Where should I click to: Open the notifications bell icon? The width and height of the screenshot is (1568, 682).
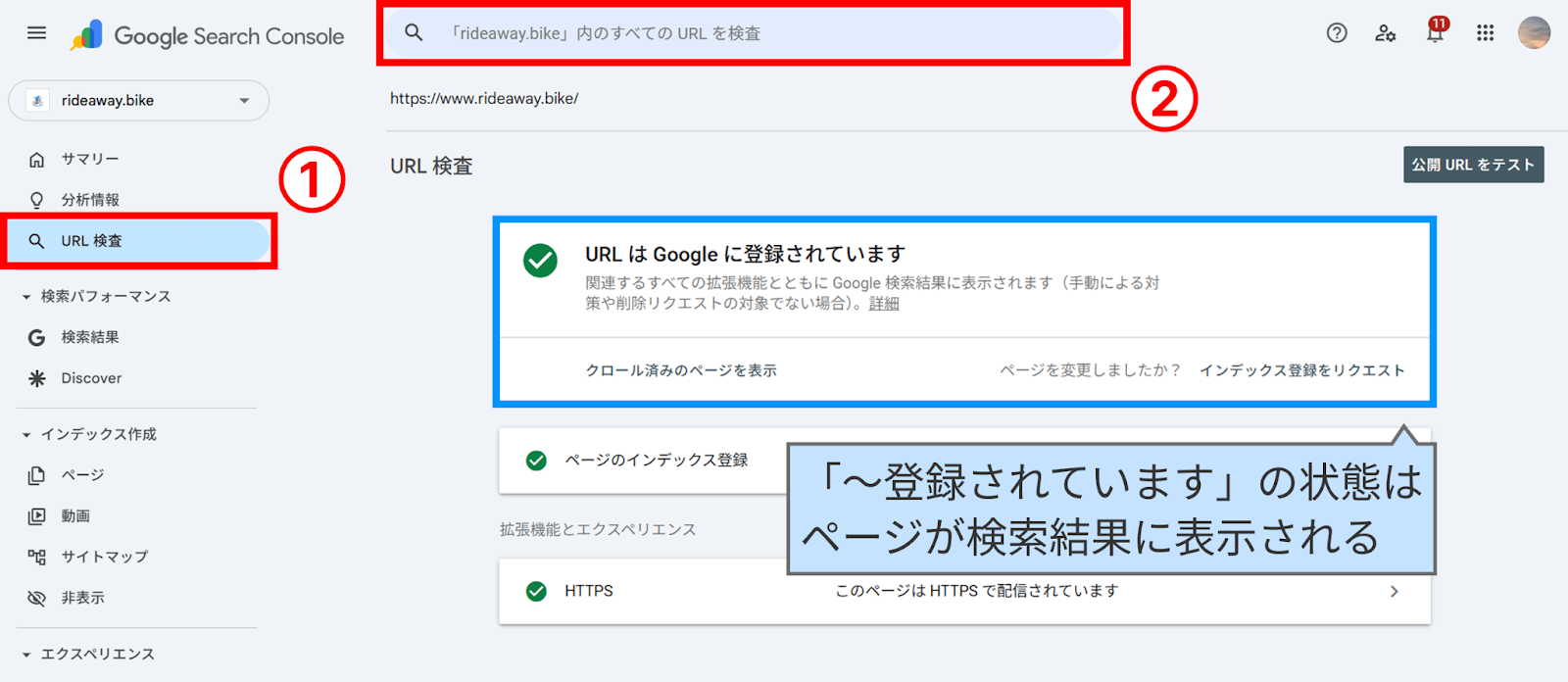1435,32
